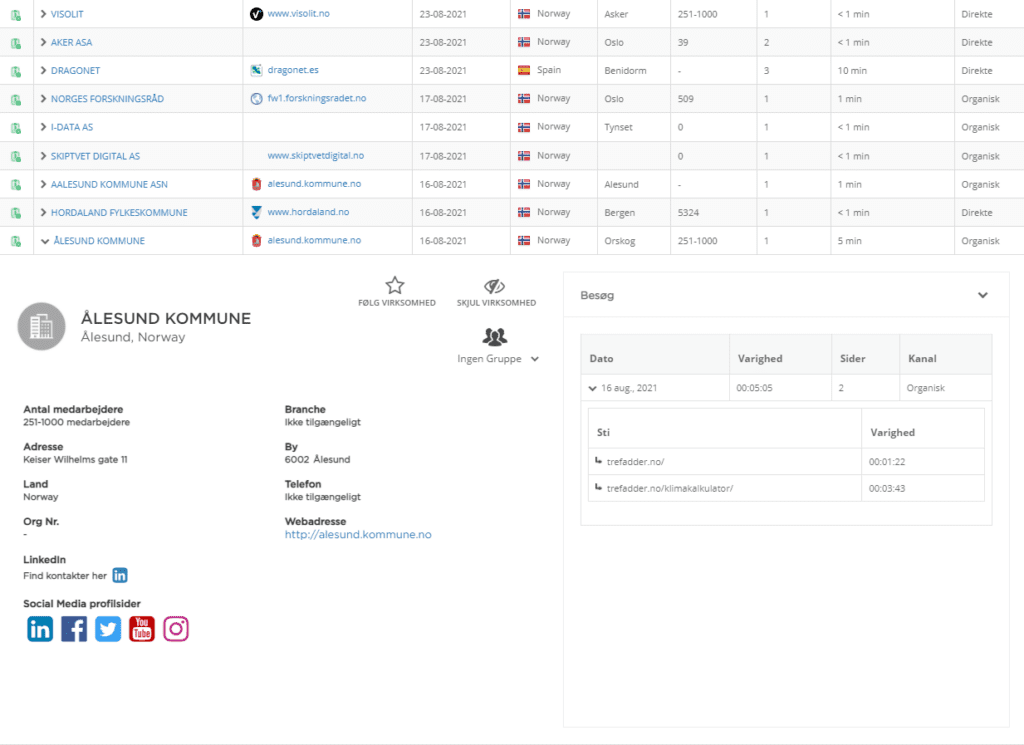Click the NORGES FORSKNINGSRÅD company name
1024x745 pixels.
pyautogui.click(x=107, y=99)
